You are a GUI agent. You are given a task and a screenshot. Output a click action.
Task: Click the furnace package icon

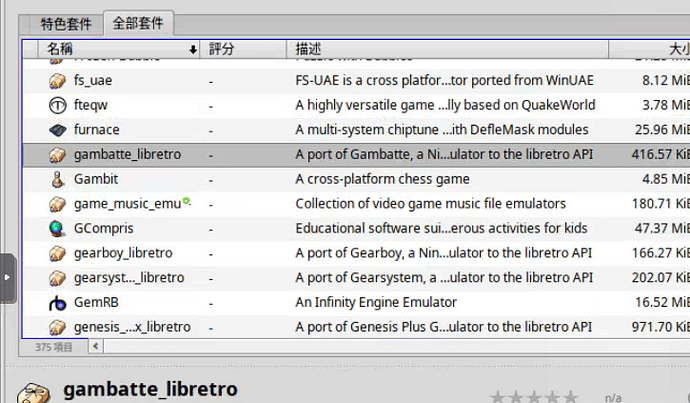pyautogui.click(x=57, y=130)
